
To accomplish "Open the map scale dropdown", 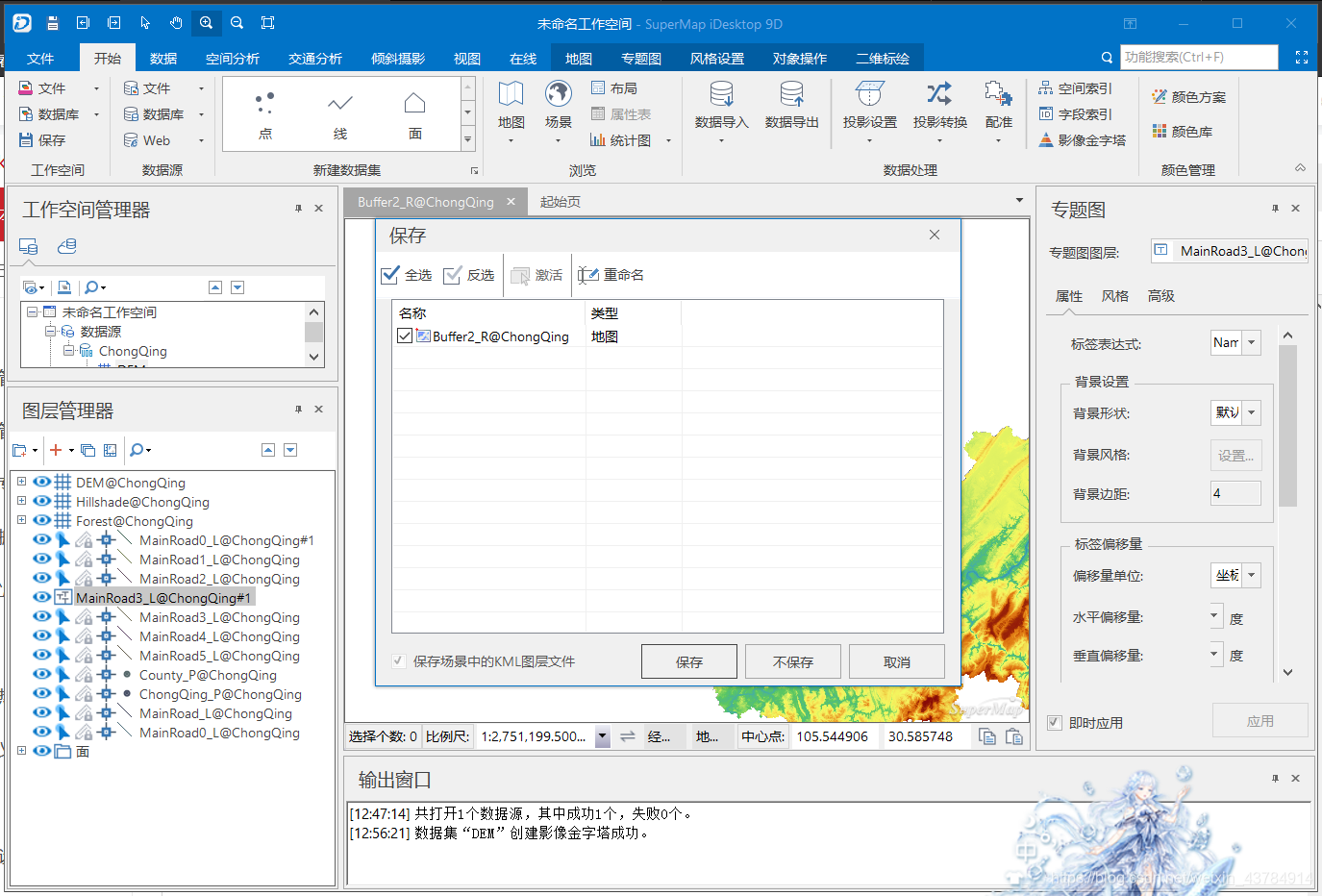I will (602, 736).
